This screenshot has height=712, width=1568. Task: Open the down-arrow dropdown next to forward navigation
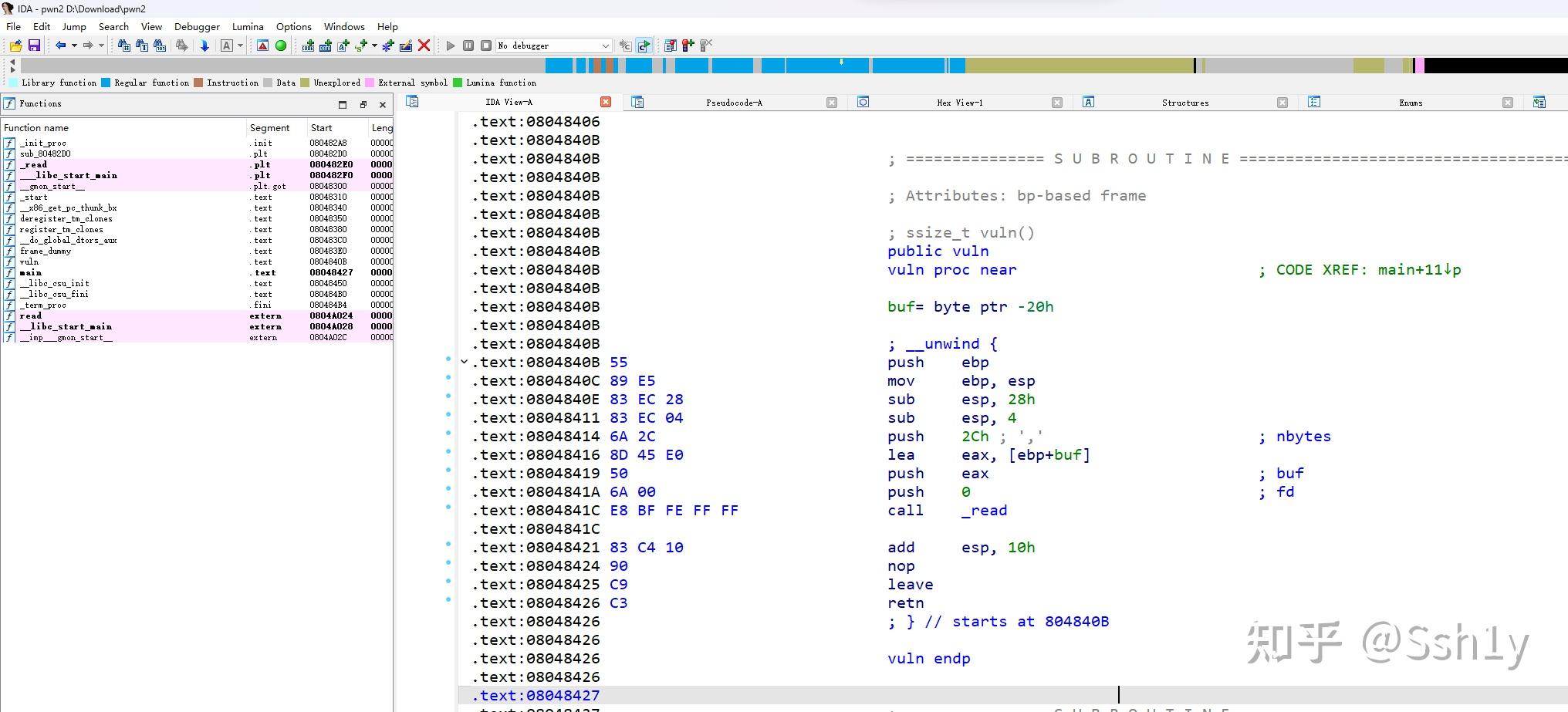click(101, 46)
